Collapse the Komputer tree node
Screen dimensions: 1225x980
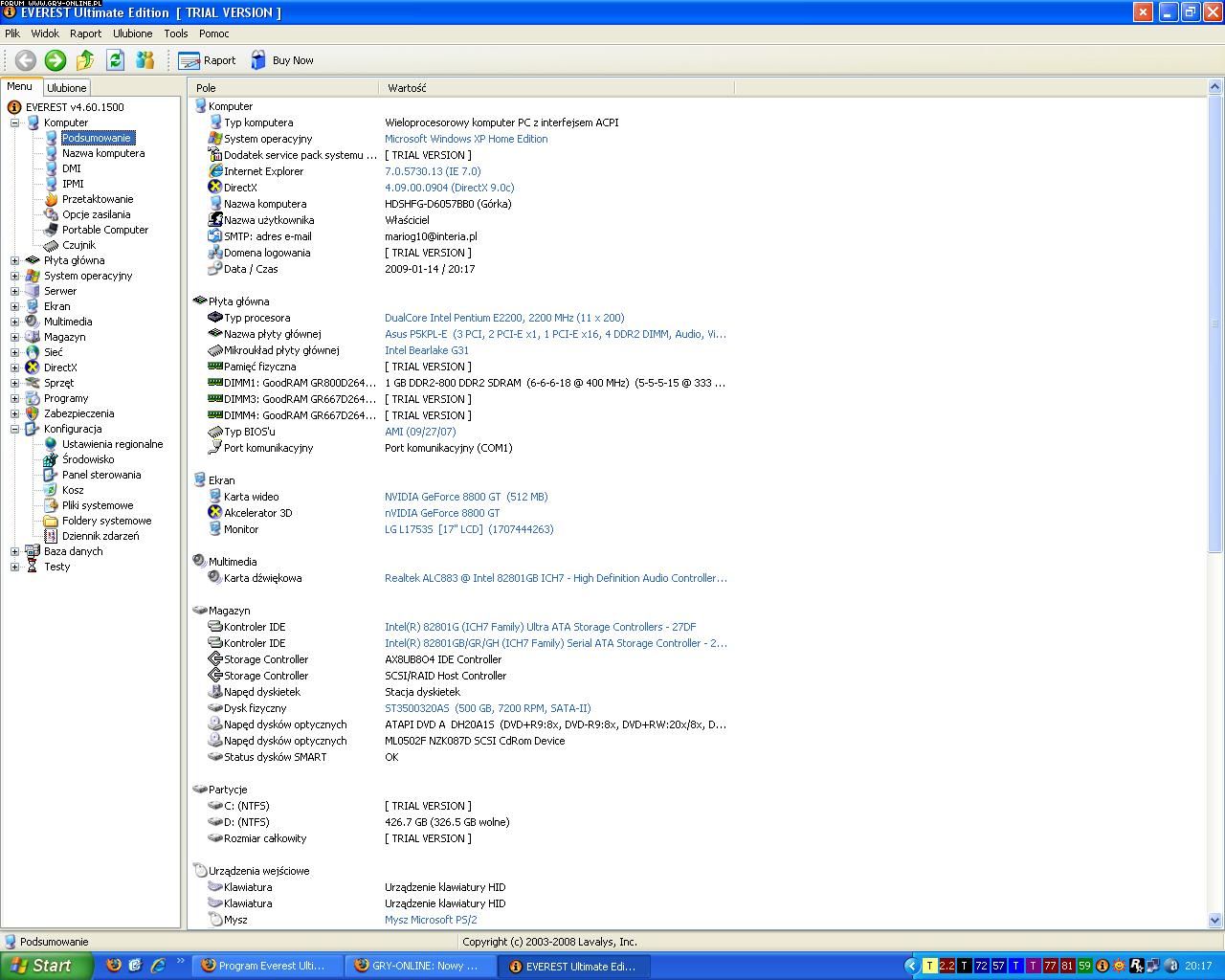14,122
